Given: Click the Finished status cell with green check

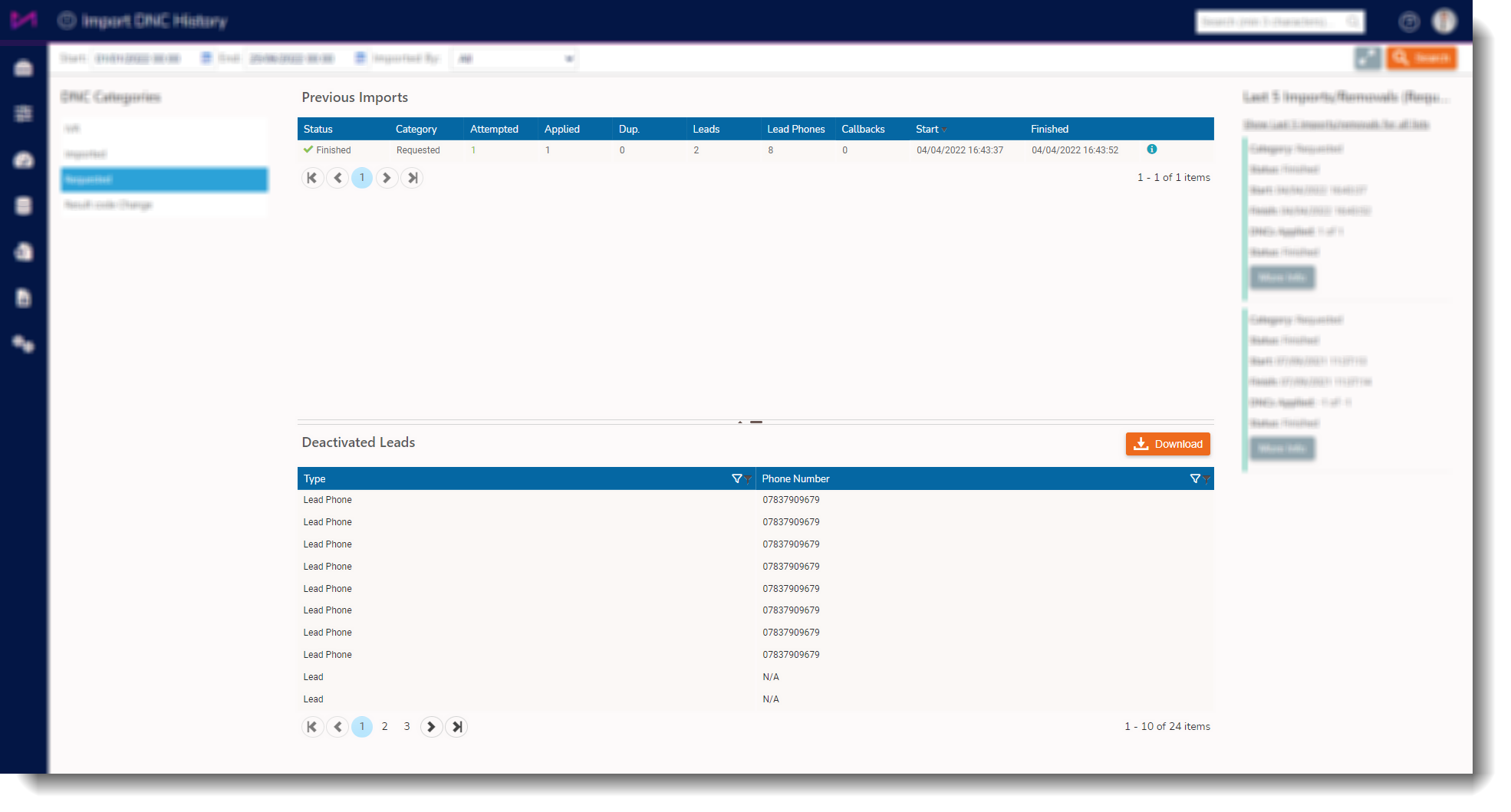Looking at the screenshot, I should (328, 150).
